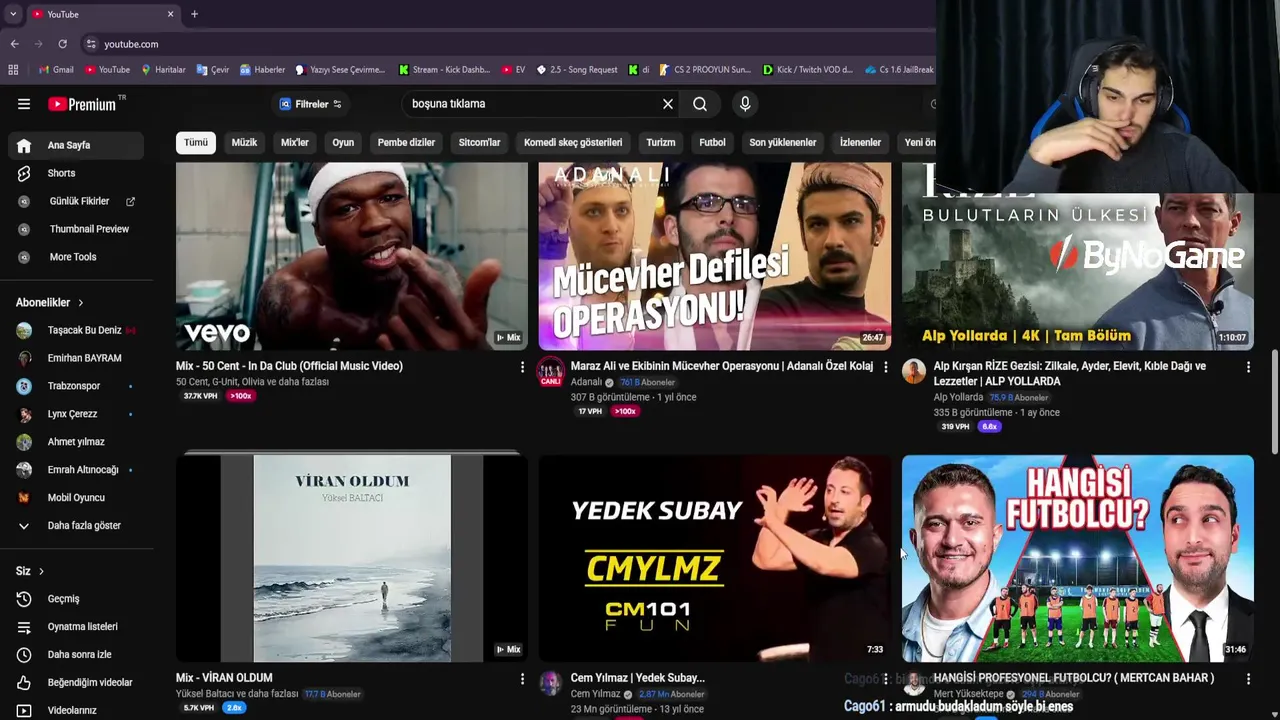Click the page vertical scrollbar
The width and height of the screenshot is (1280, 720).
coord(1274,400)
